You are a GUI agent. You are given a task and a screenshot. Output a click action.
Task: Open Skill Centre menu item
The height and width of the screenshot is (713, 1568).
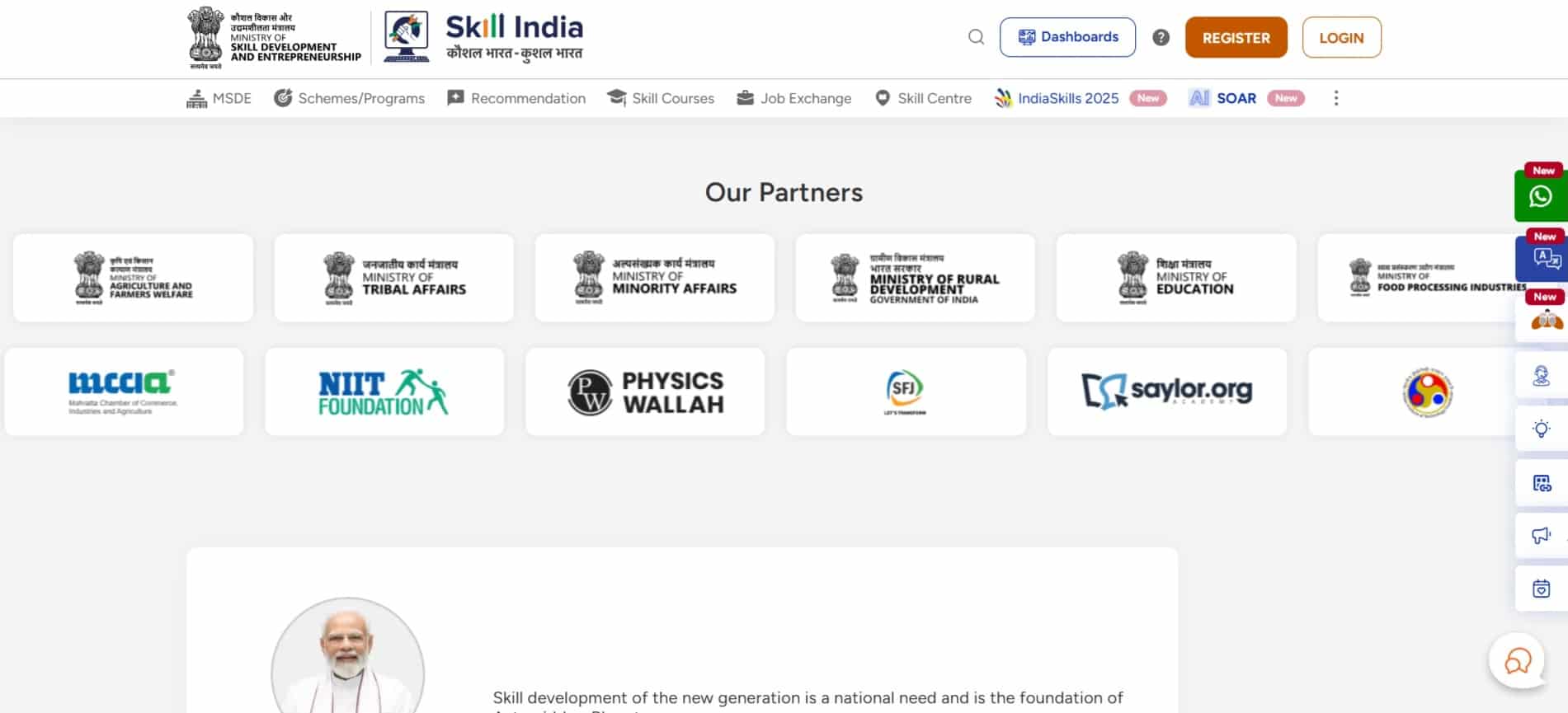923,98
